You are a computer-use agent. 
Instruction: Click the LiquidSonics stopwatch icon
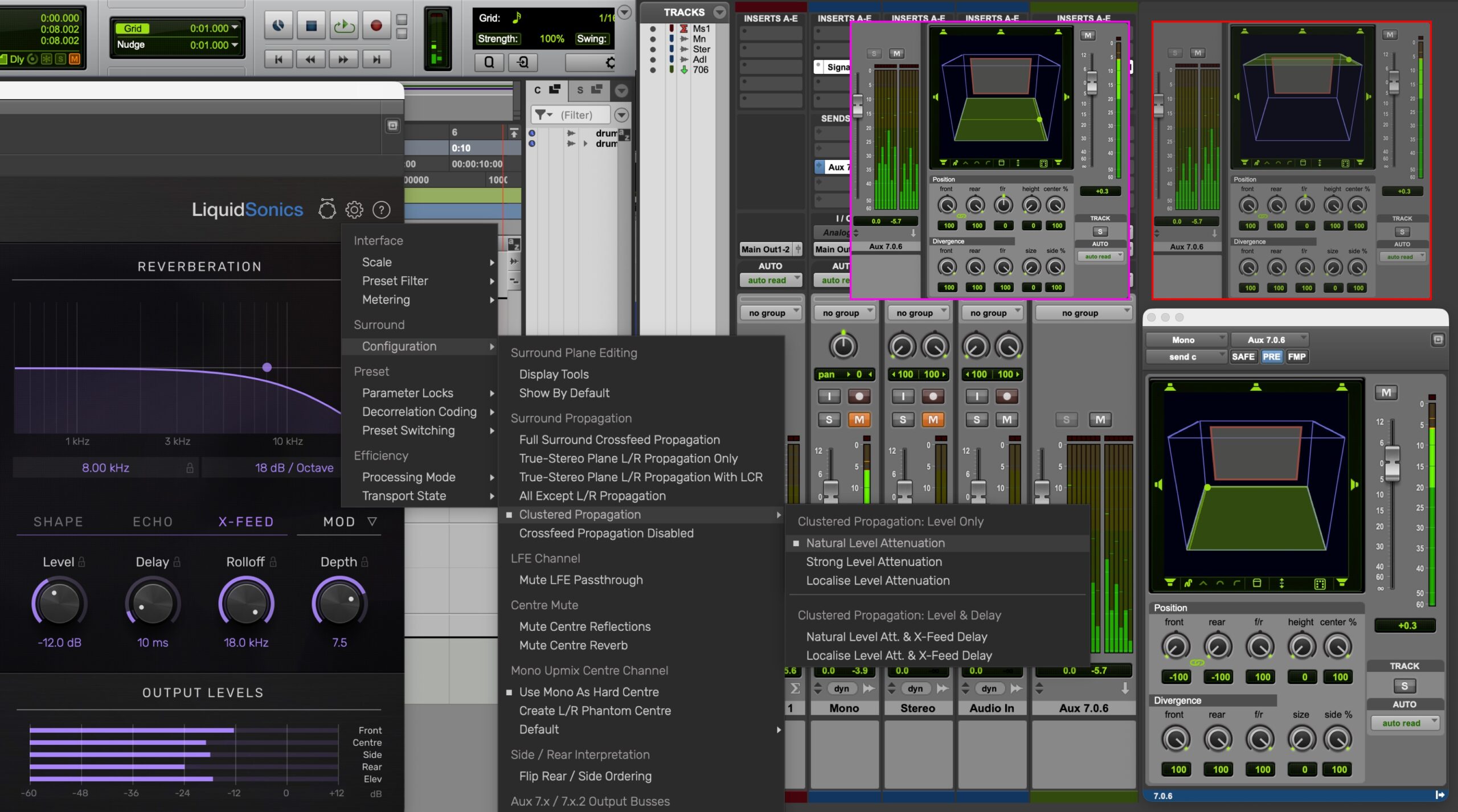pyautogui.click(x=327, y=210)
